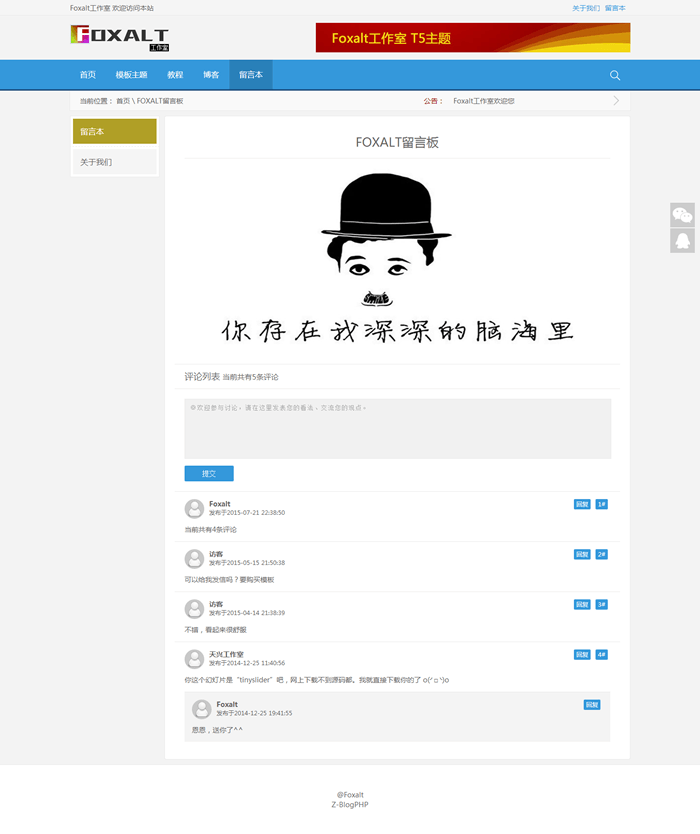This screenshot has width=700, height=834.
Task: Open 模板主题 navigation item
Action: tap(131, 74)
